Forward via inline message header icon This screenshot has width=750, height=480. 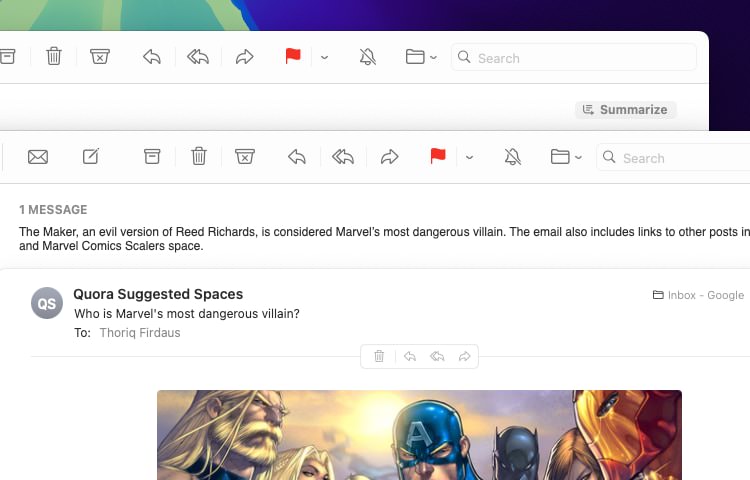(x=464, y=356)
